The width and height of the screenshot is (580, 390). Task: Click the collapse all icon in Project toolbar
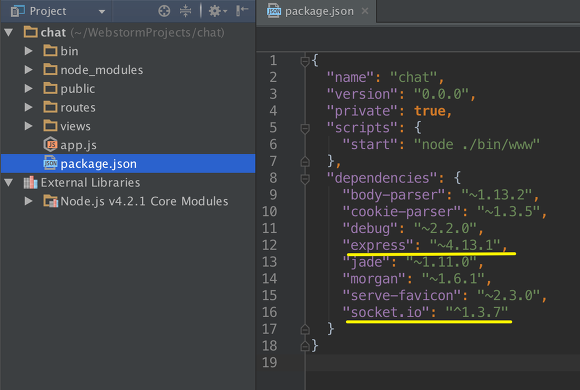(185, 11)
